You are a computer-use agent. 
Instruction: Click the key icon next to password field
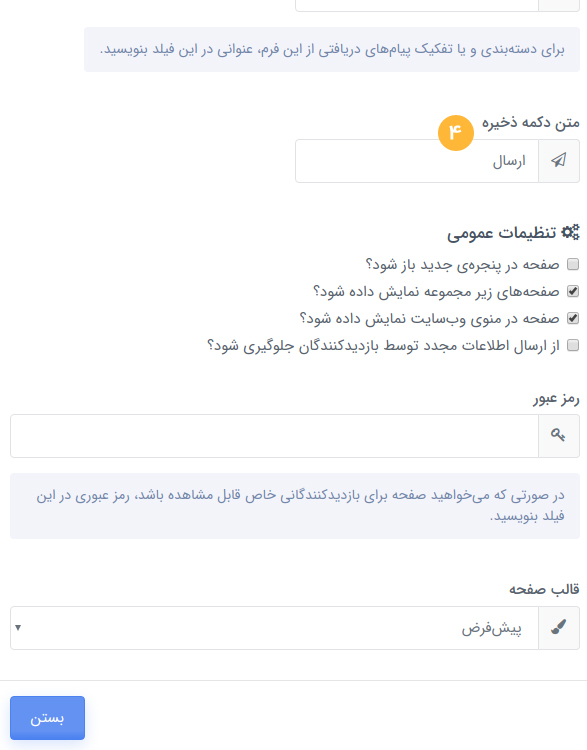[x=558, y=435]
